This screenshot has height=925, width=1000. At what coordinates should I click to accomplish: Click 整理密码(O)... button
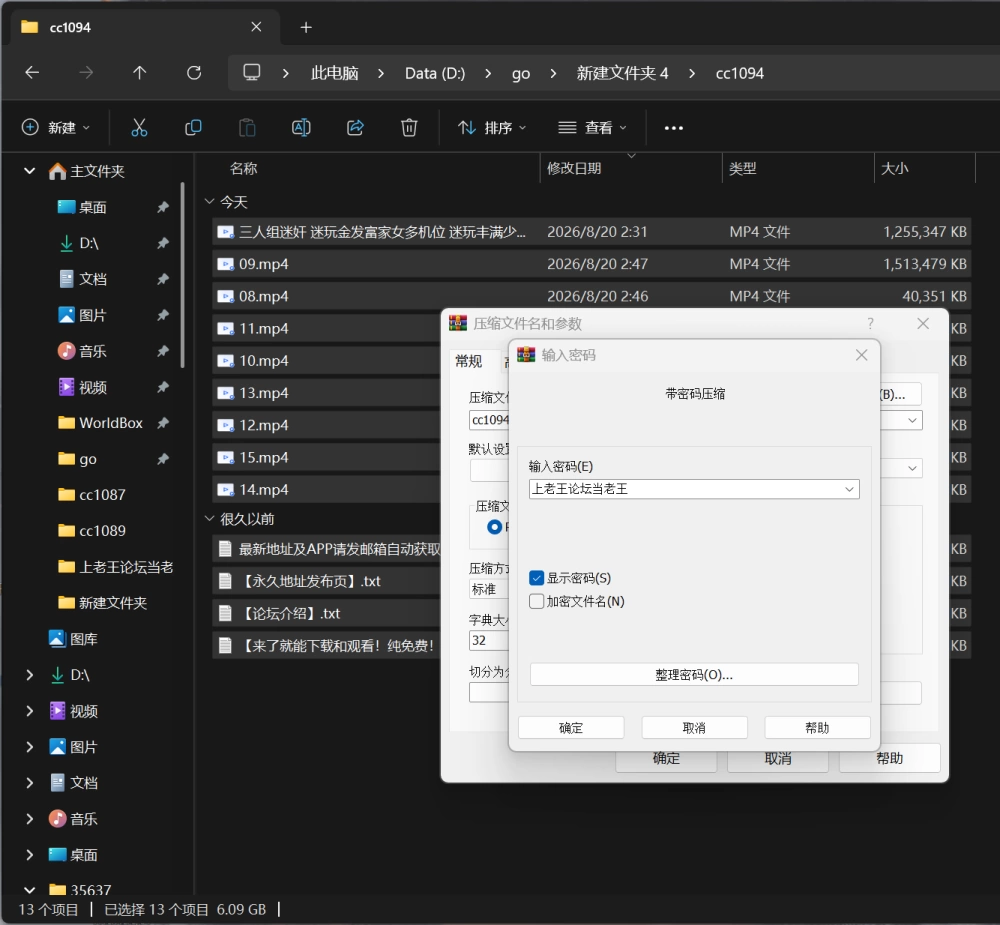coord(694,674)
